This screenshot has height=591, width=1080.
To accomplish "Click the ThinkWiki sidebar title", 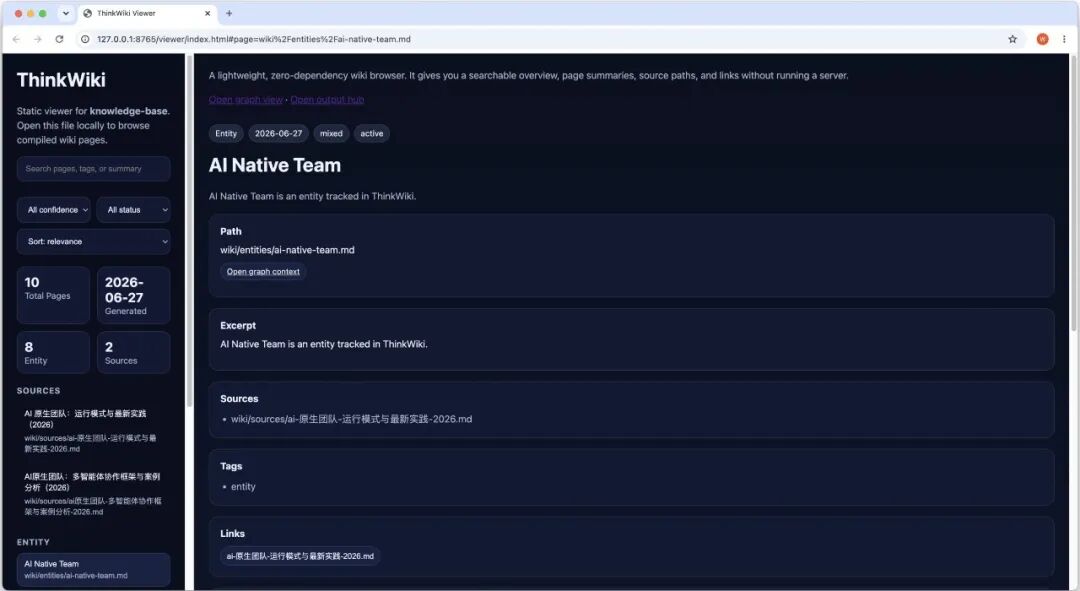I will coord(61,80).
